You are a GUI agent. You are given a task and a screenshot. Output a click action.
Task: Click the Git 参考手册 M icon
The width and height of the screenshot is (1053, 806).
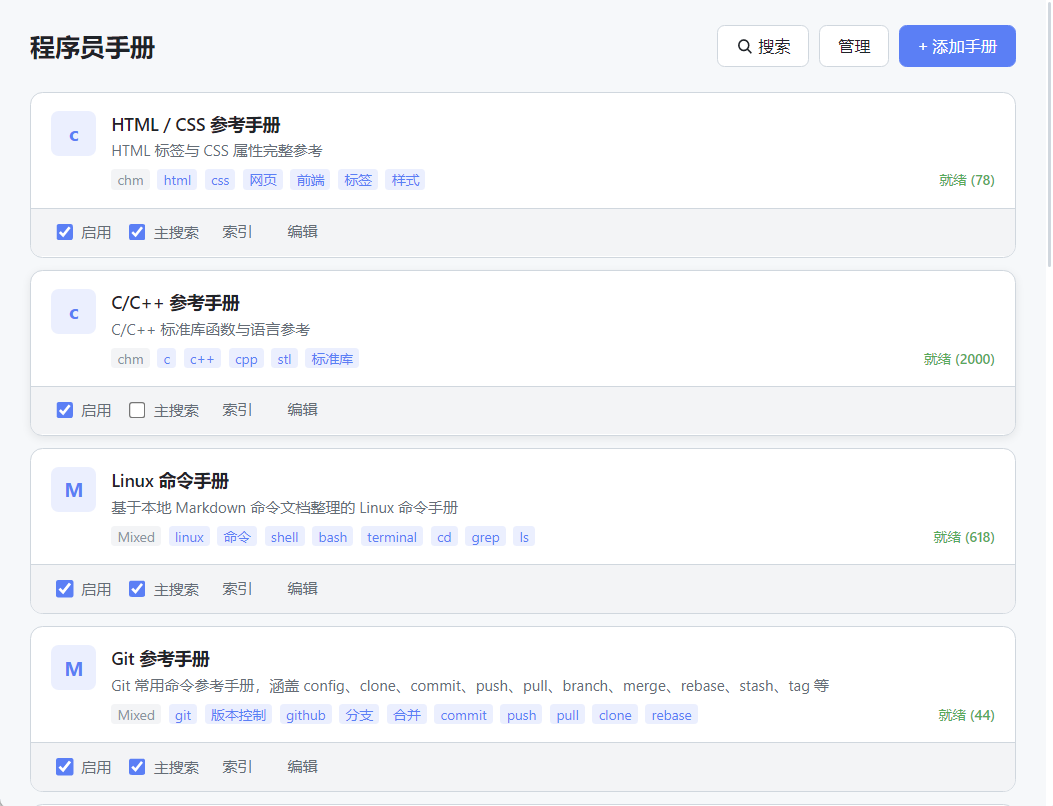[x=73, y=668]
